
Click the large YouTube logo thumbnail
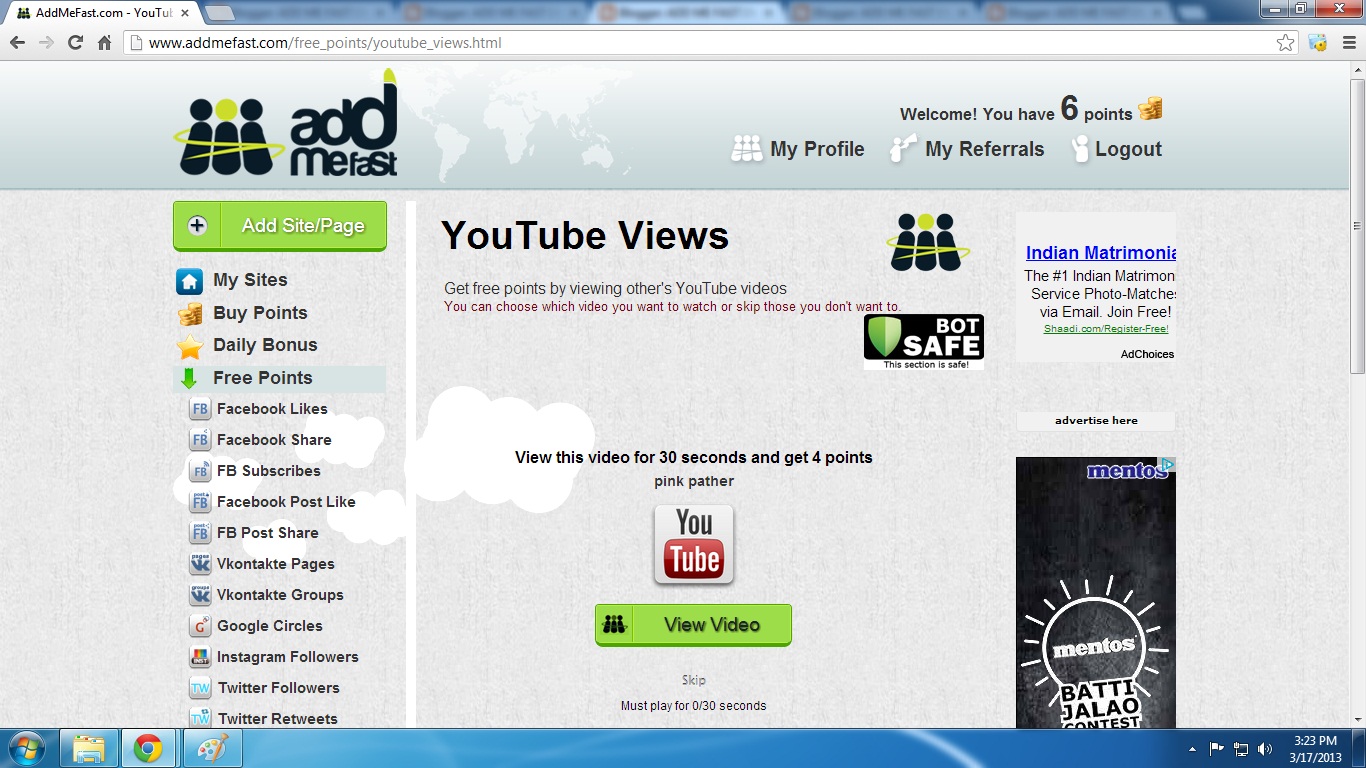click(x=694, y=544)
